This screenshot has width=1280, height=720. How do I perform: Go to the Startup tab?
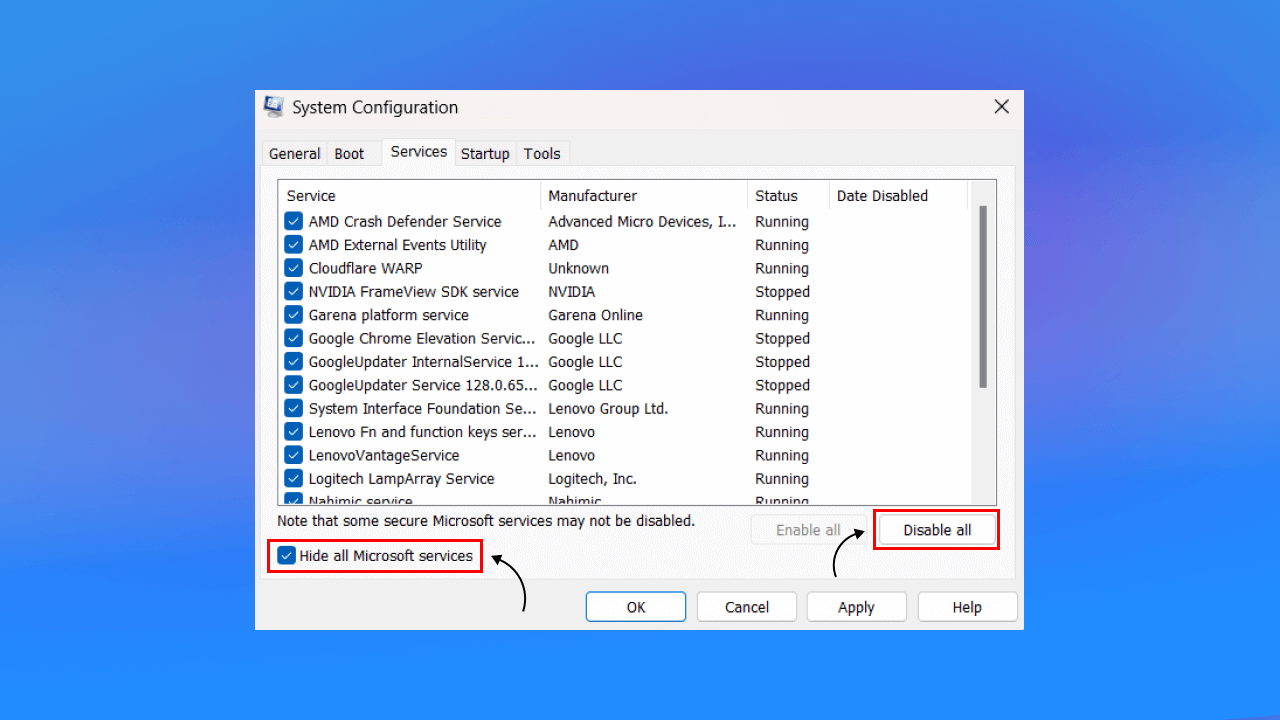coord(485,154)
